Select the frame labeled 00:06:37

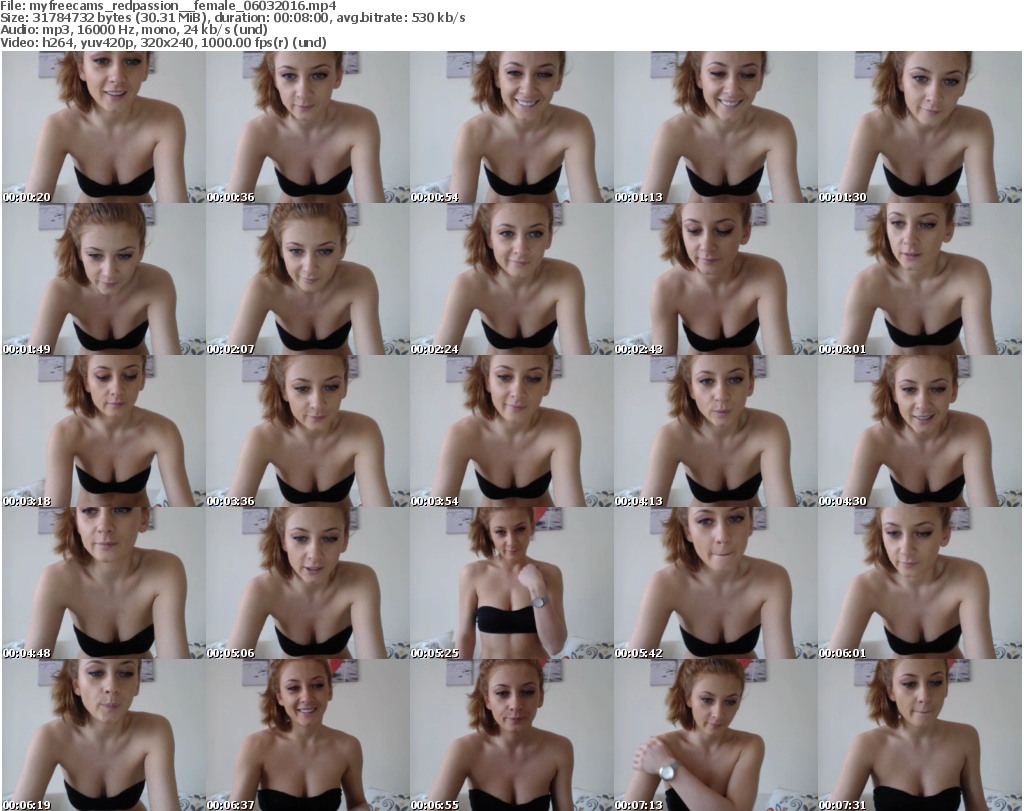pyautogui.click(x=308, y=735)
